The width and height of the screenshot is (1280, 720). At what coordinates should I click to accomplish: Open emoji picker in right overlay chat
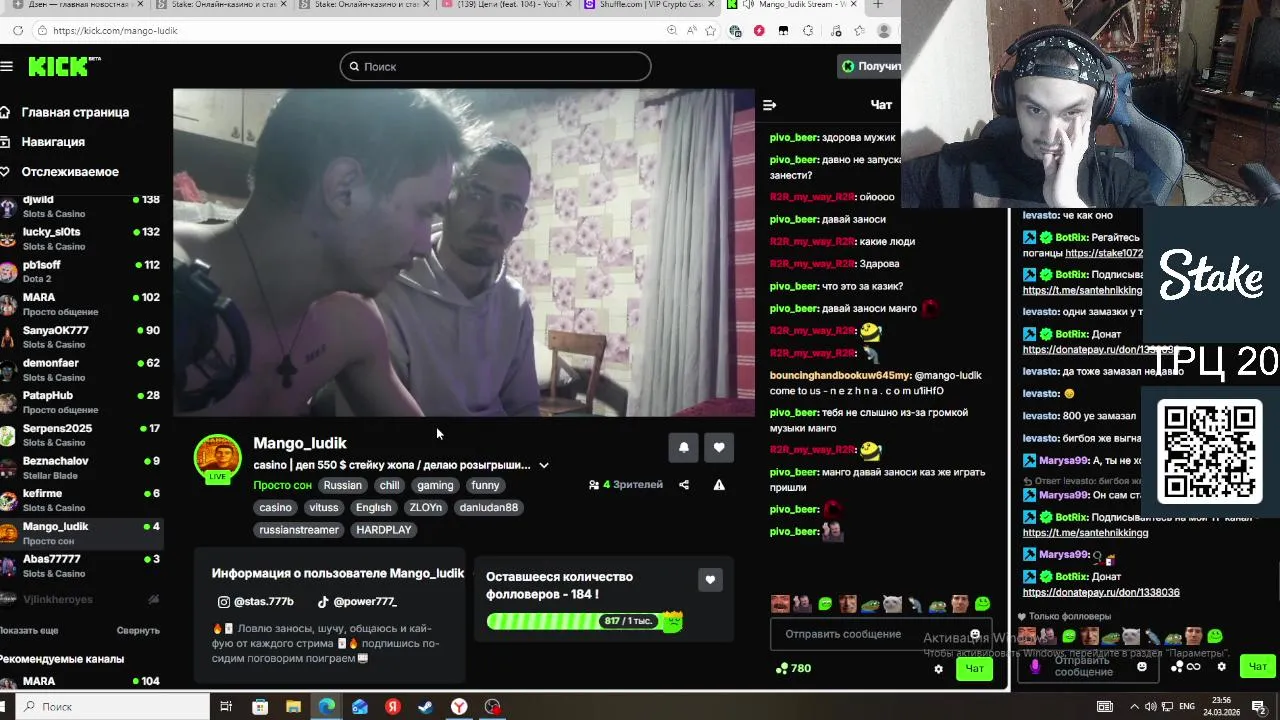coord(1142,667)
